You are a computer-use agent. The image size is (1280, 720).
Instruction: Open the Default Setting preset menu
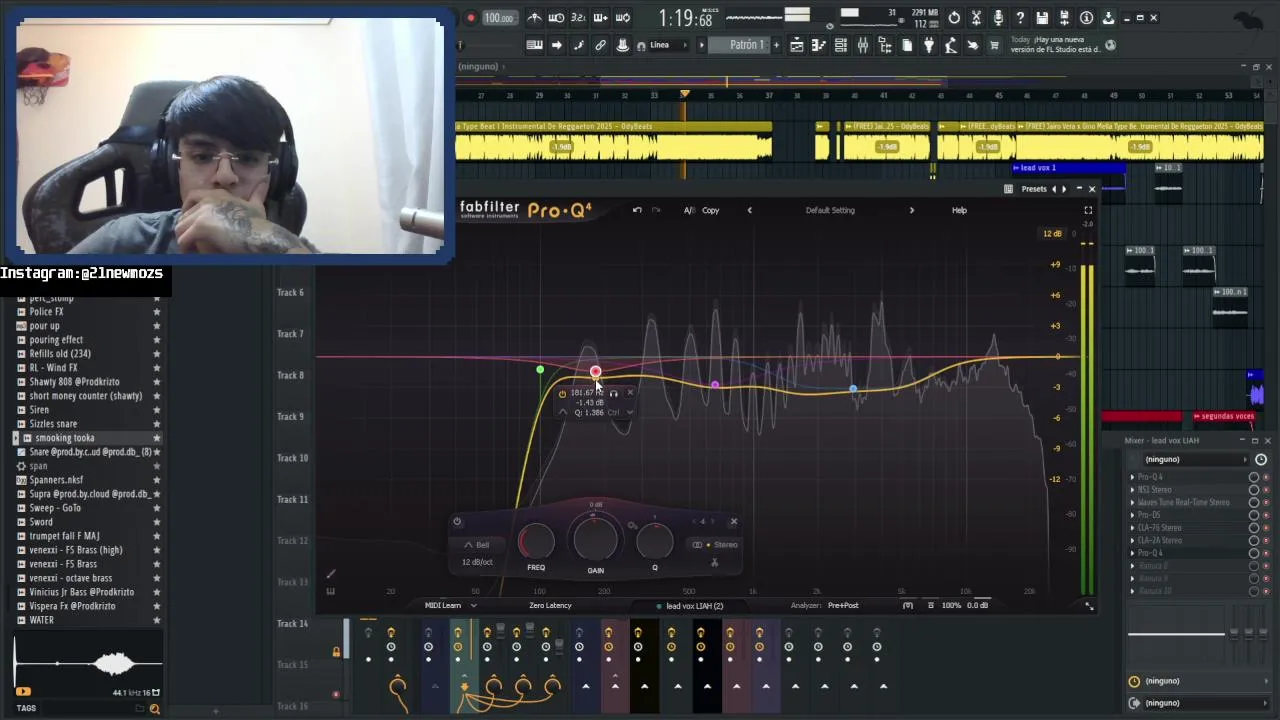(830, 210)
